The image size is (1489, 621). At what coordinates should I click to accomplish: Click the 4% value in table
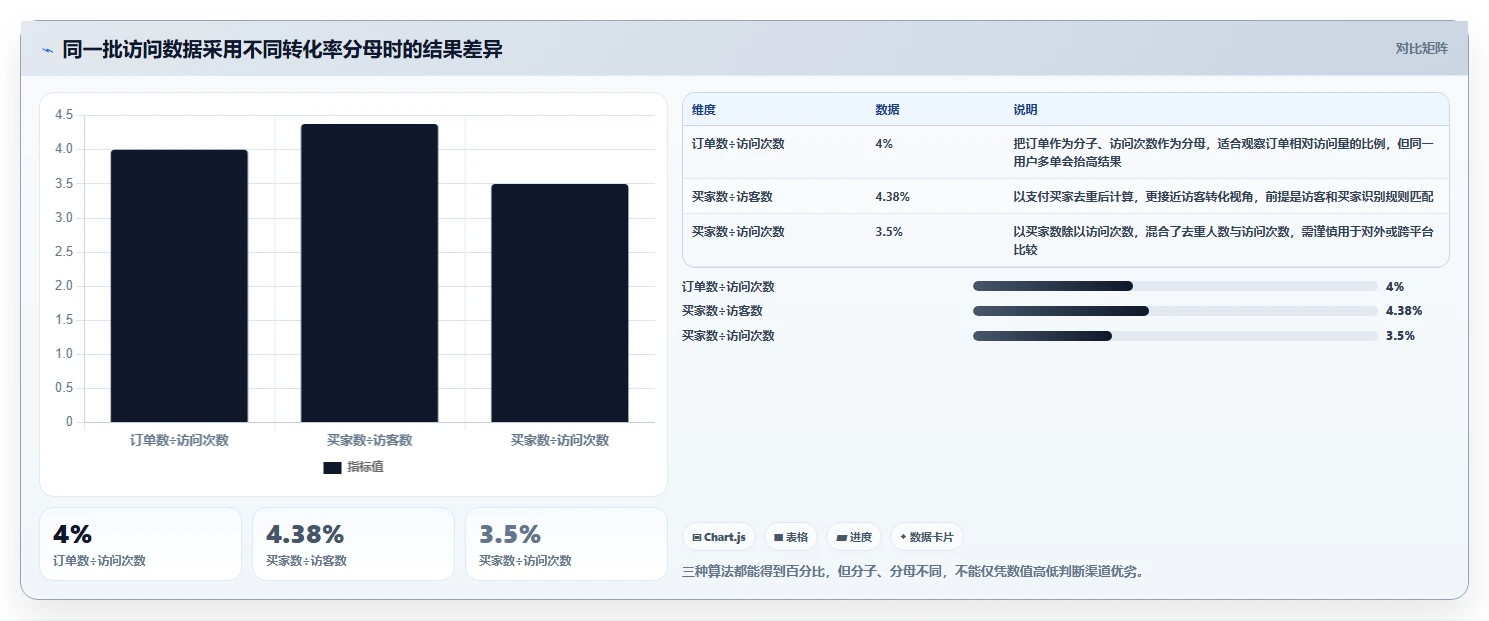[x=884, y=144]
